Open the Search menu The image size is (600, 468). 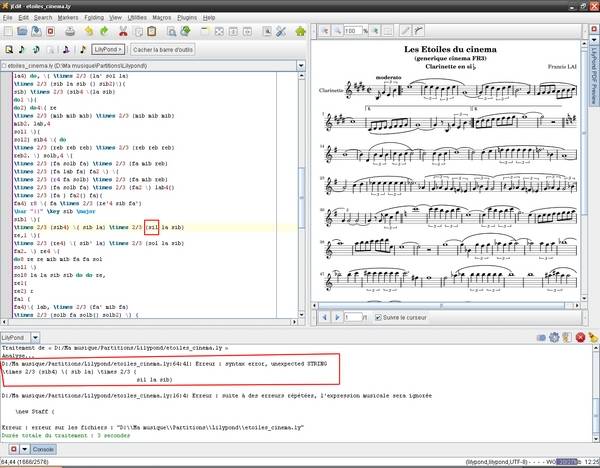pos(43,18)
